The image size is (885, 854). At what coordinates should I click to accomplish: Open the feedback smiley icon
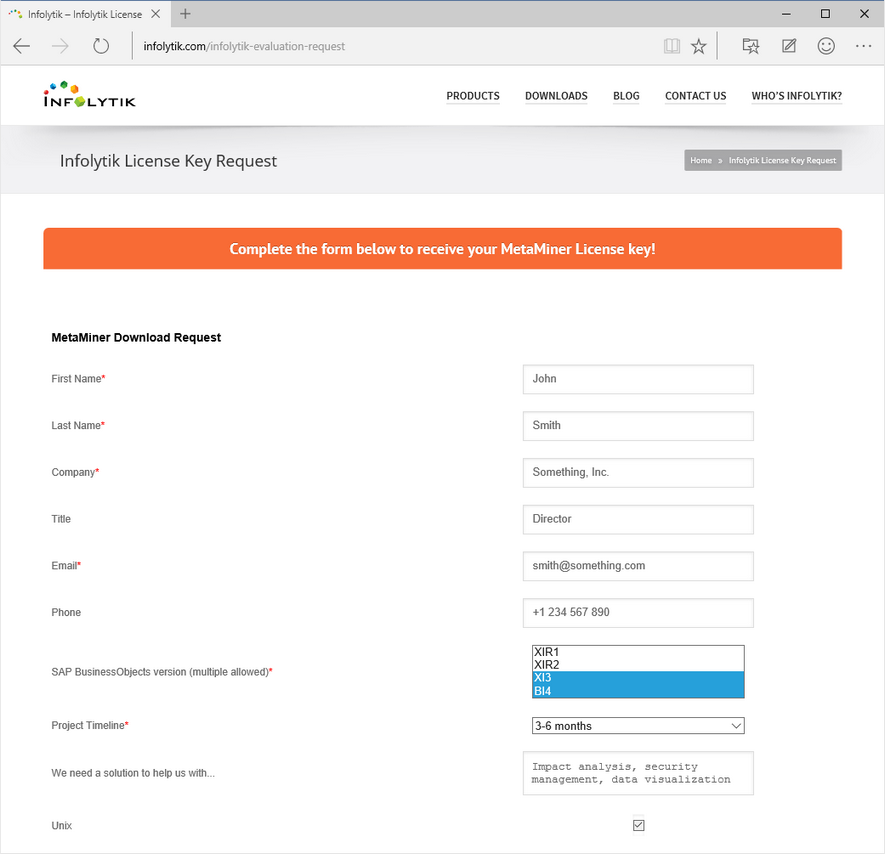(x=826, y=46)
